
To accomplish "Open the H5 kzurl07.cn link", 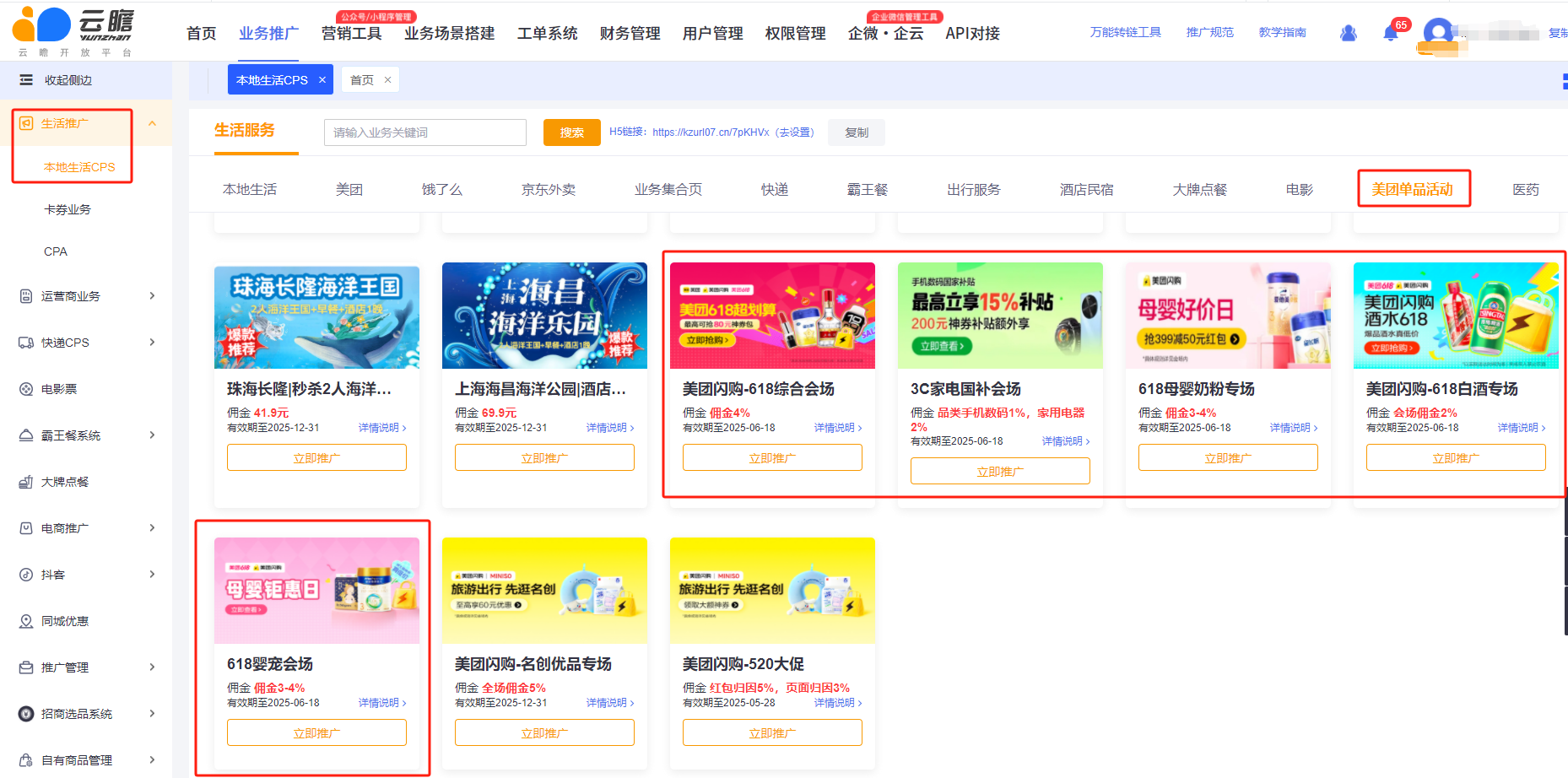I will pos(711,132).
